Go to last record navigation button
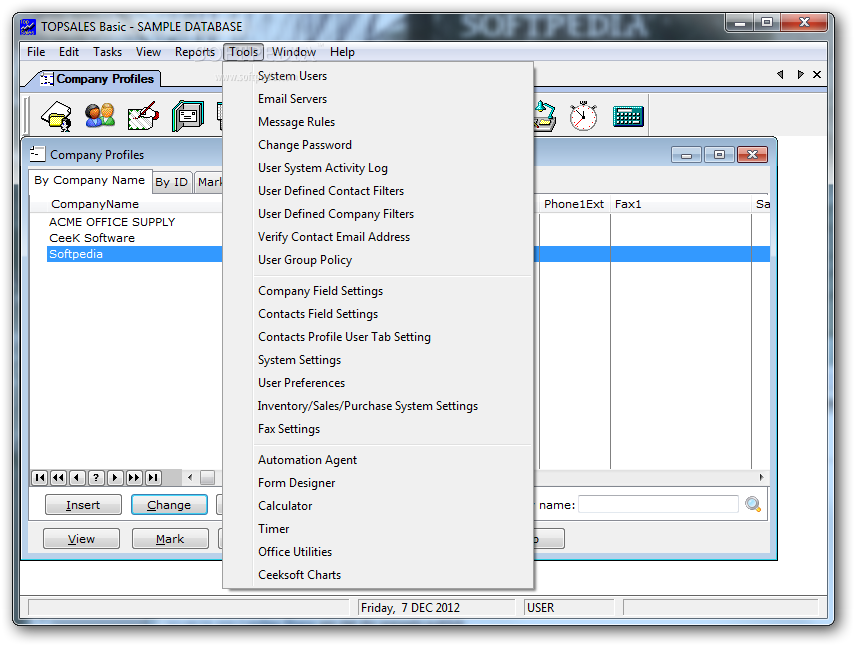Viewport: 855px width, 646px height. click(x=153, y=478)
